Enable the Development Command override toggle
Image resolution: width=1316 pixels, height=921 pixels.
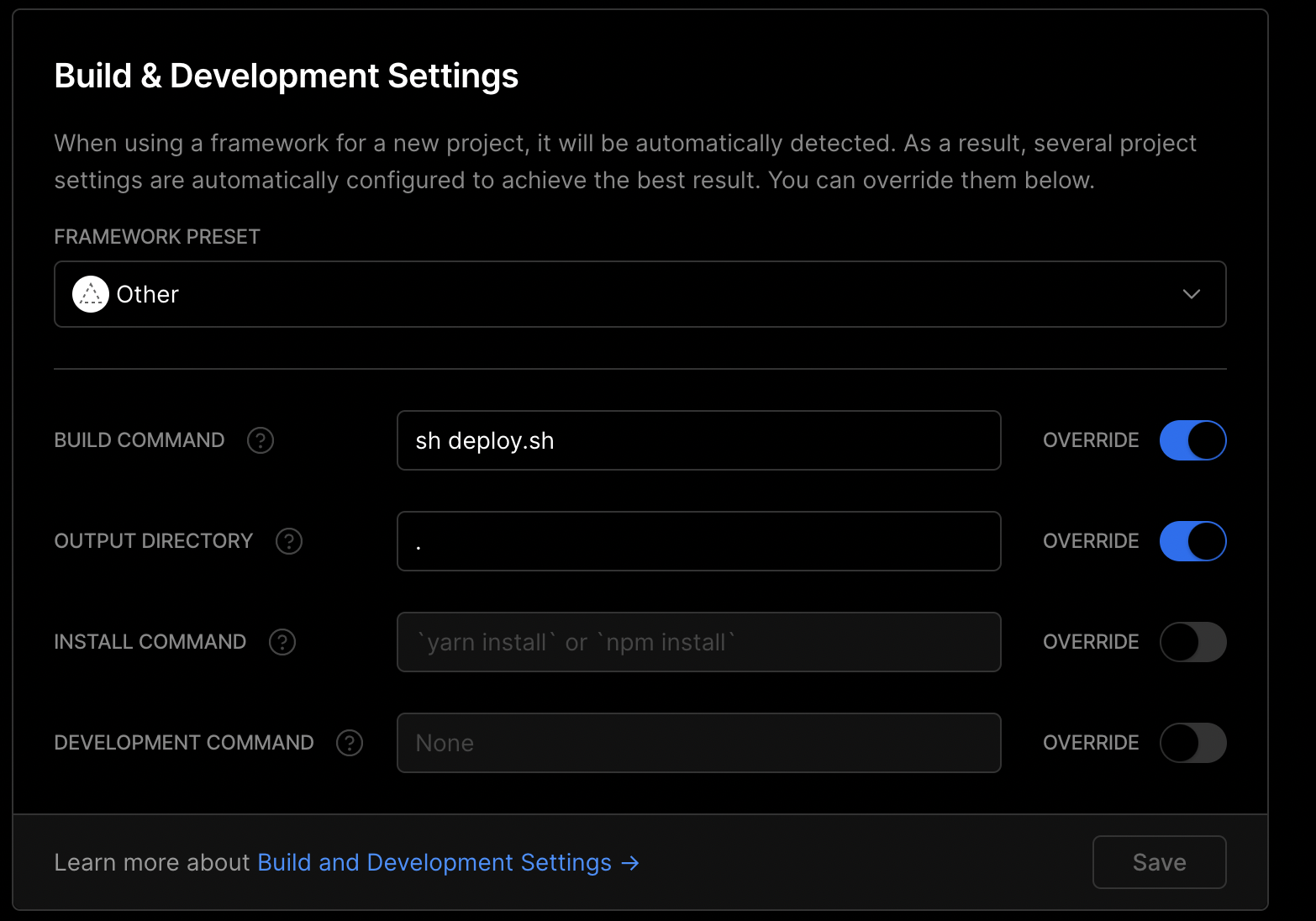click(1192, 743)
